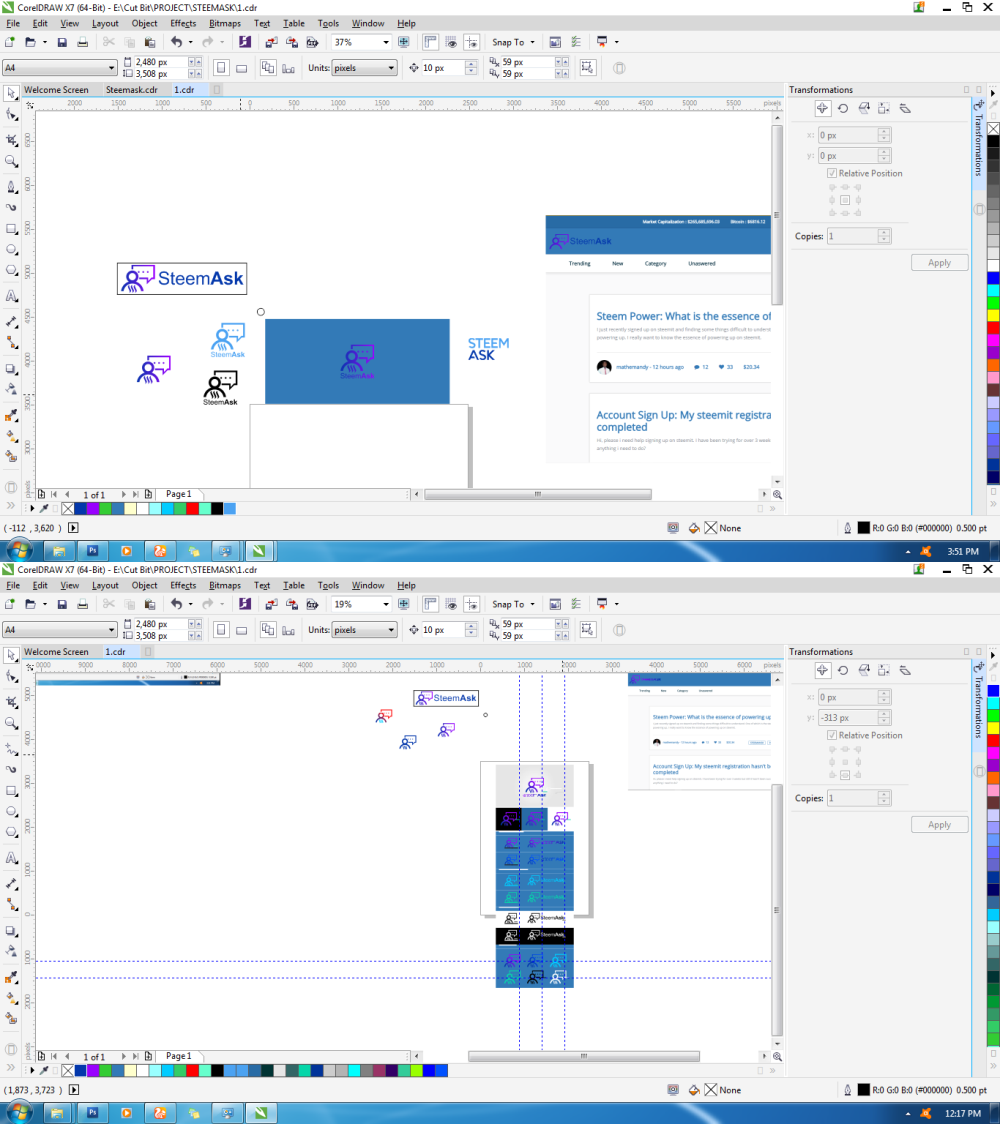Screen dimensions: 1000x1124
Task: Click Save icon in top window toolbar
Action: [x=62, y=42]
